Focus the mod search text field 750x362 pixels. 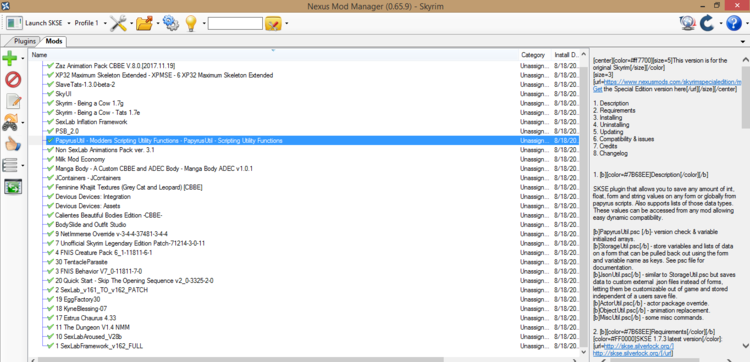tap(235, 23)
